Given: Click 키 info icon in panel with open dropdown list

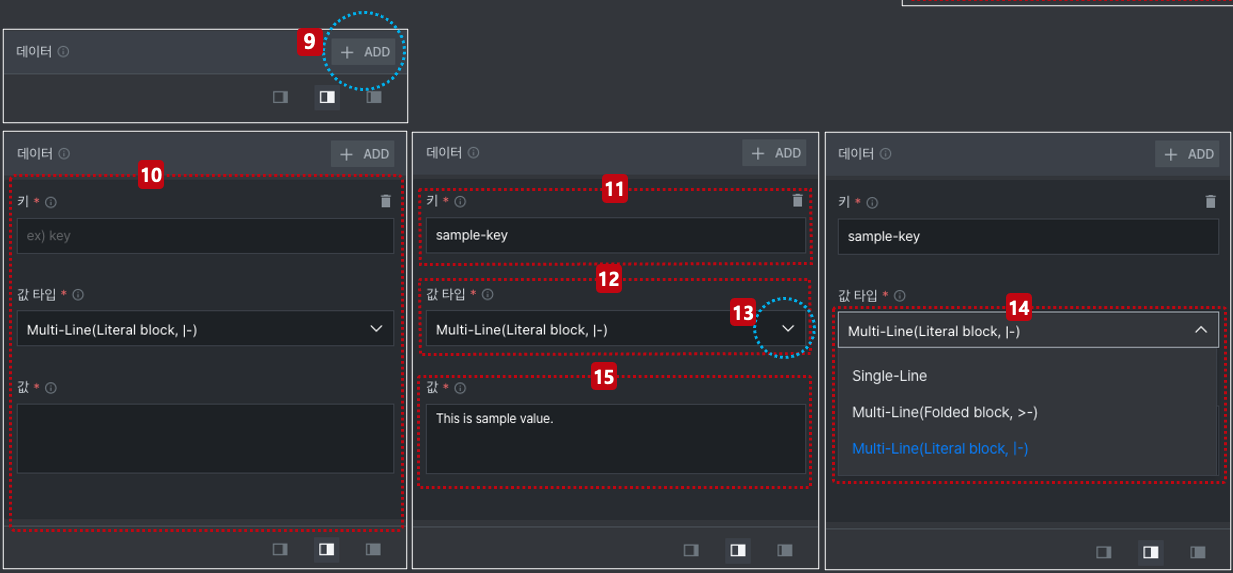Looking at the screenshot, I should tap(872, 203).
